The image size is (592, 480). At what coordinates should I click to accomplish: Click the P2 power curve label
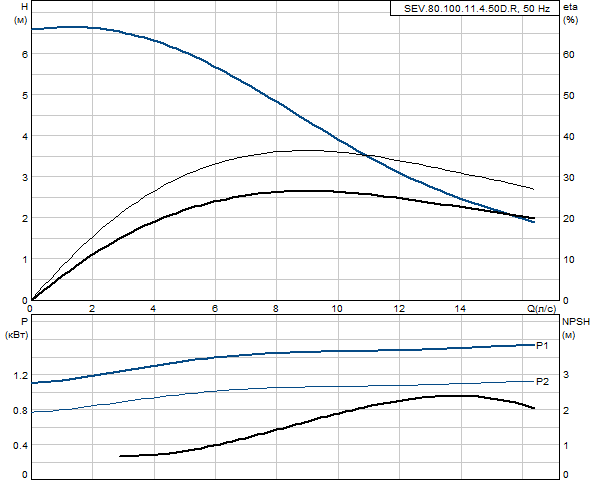point(543,381)
